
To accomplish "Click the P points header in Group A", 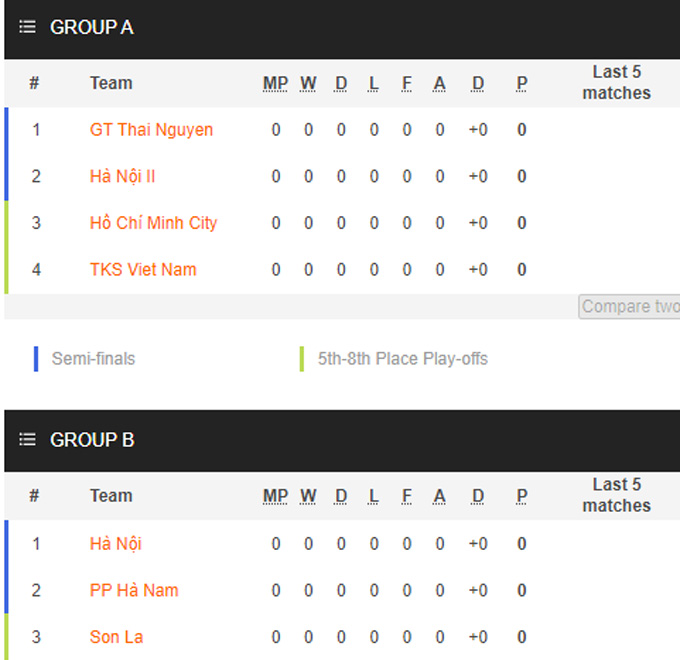I will pos(522,83).
